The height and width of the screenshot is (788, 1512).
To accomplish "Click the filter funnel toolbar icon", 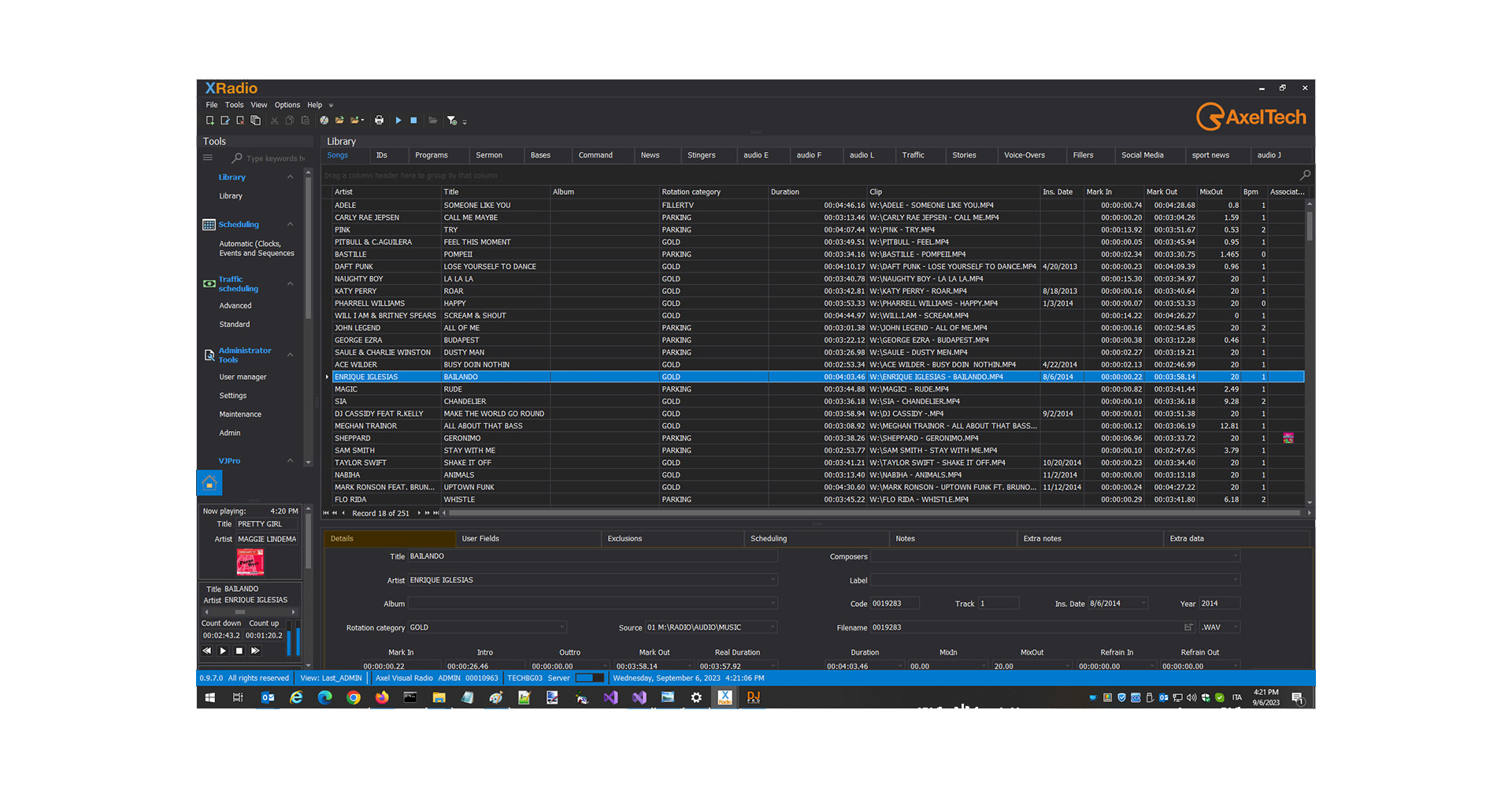I will [452, 121].
